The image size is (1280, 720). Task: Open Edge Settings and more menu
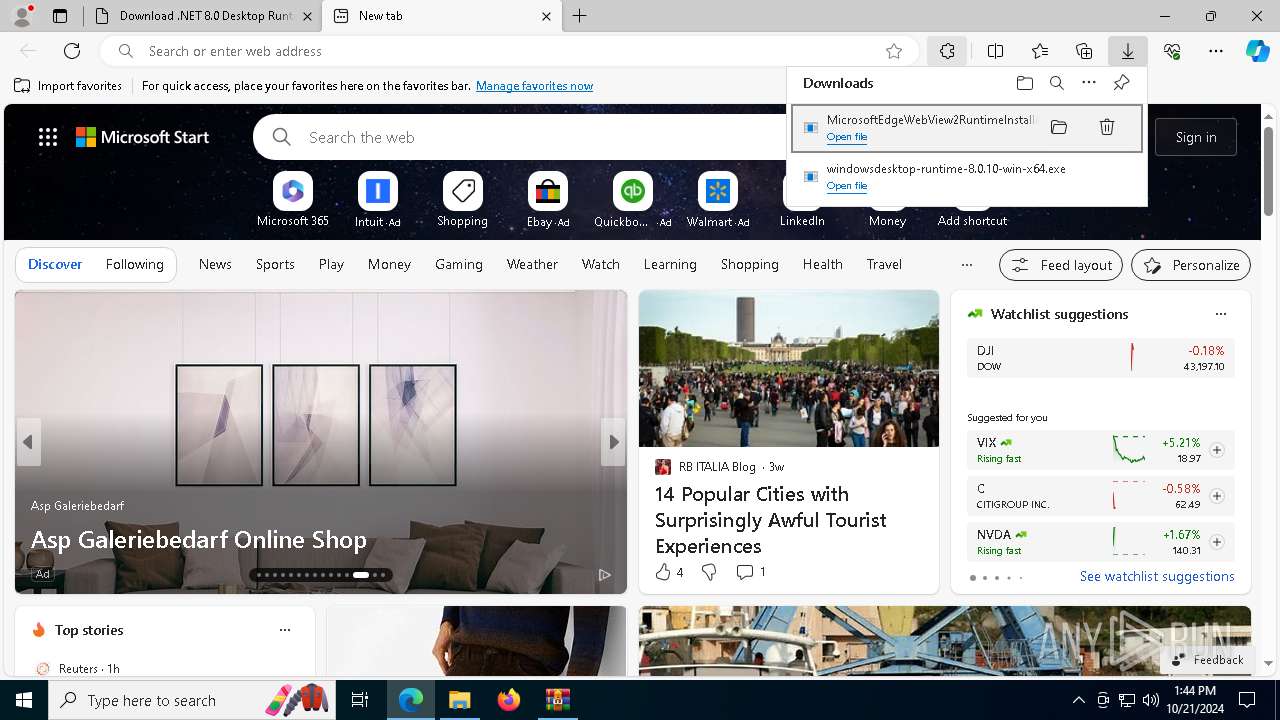(1216, 51)
